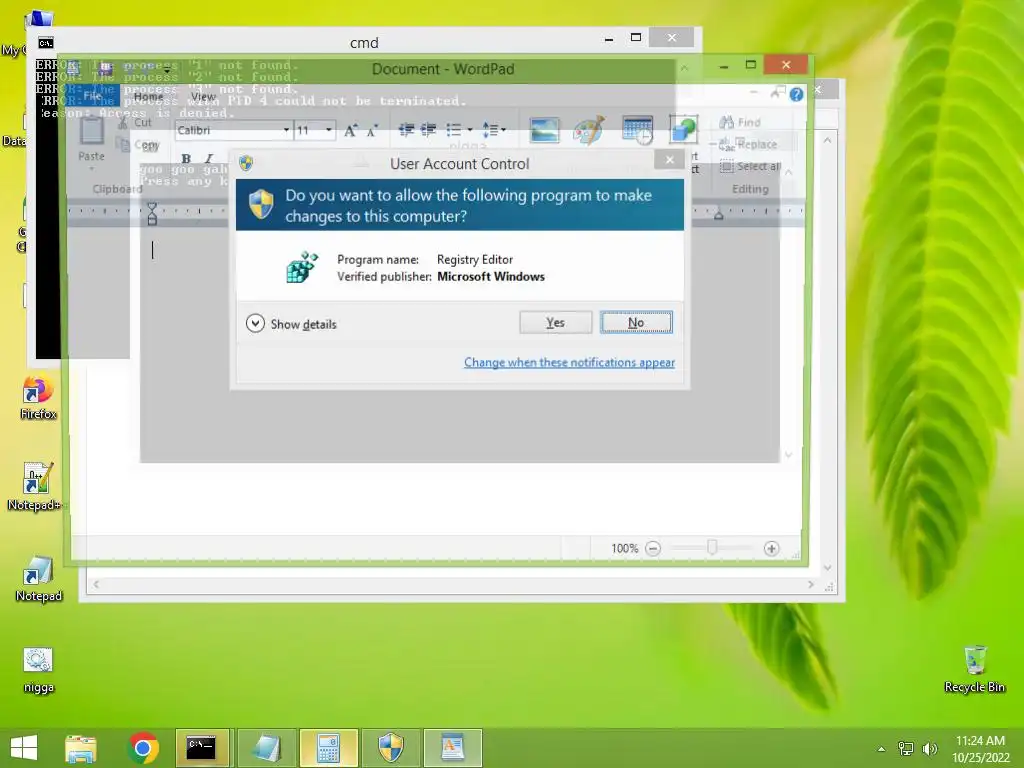Click the WordPad zoom slider handle
Image resolution: width=1024 pixels, height=768 pixels.
coord(712,548)
